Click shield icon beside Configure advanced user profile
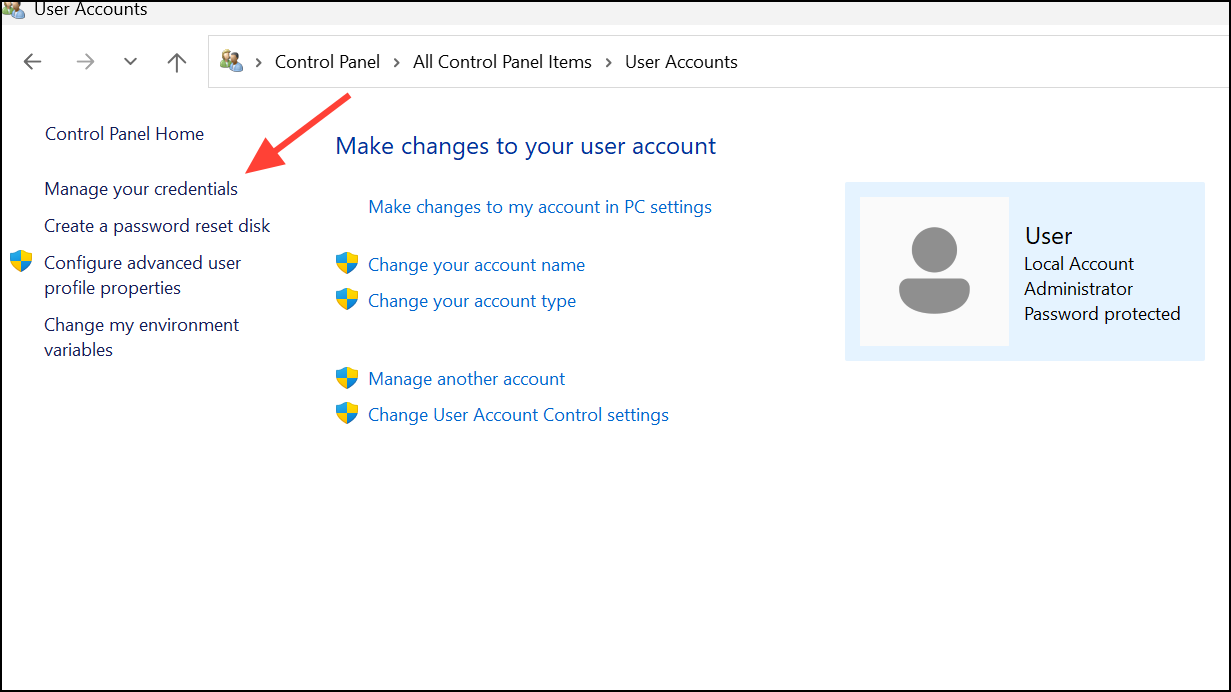Image resolution: width=1231 pixels, height=692 pixels. [x=21, y=262]
